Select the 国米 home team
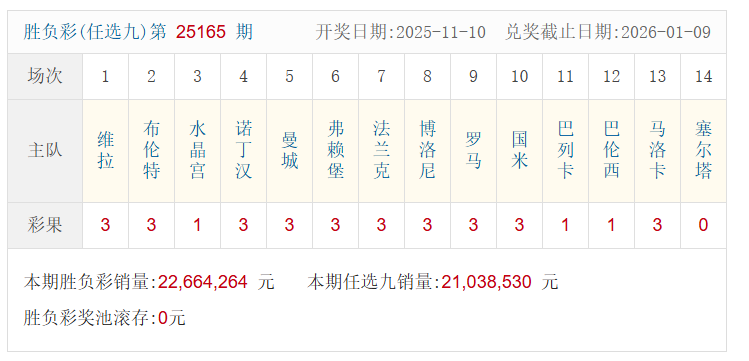 [519, 150]
